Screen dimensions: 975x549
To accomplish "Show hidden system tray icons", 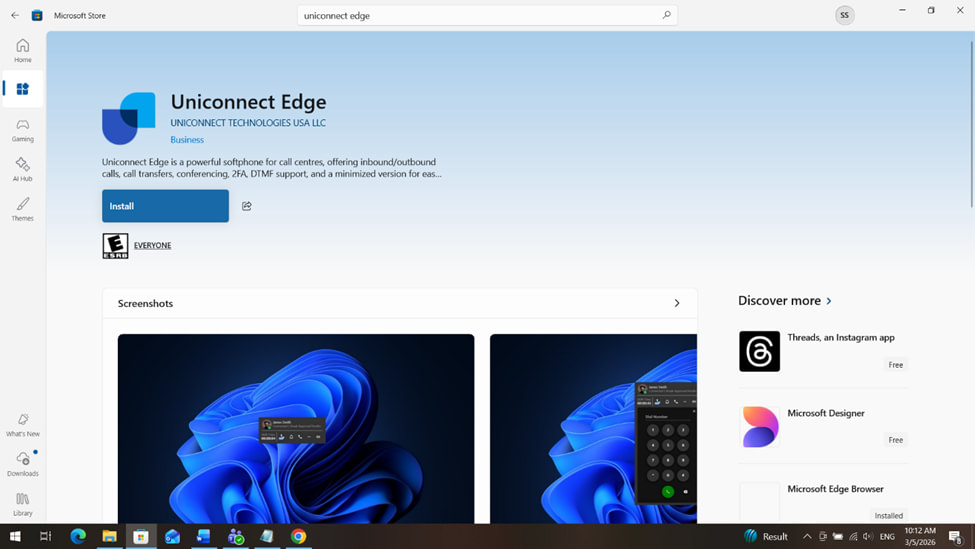I will coord(807,537).
